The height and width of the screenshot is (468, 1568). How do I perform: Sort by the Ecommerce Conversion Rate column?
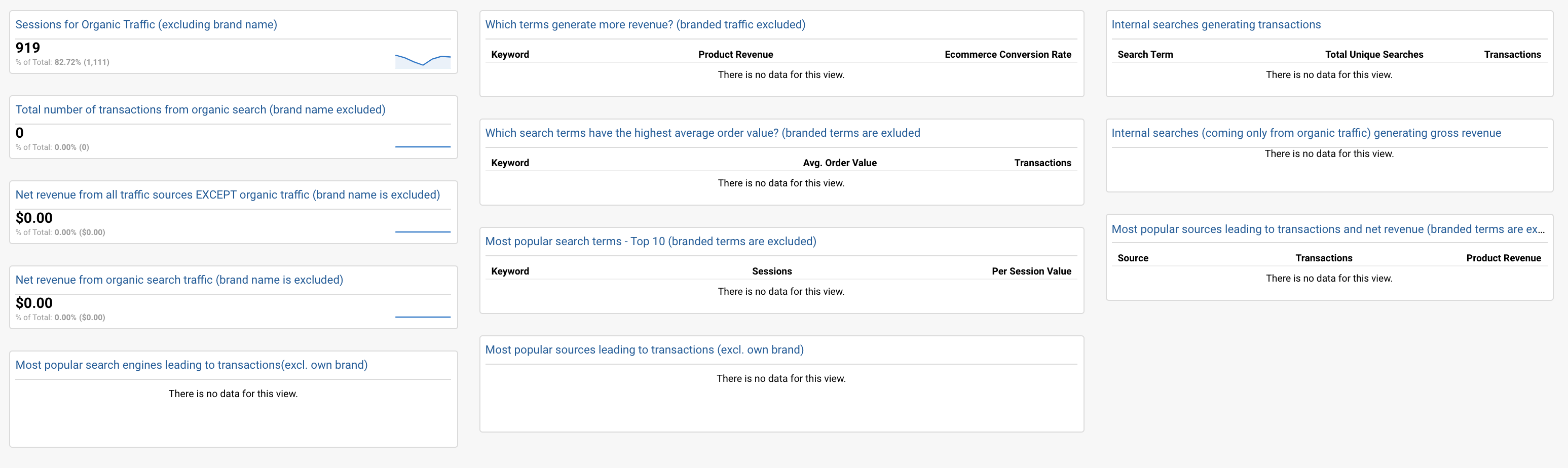(x=1008, y=54)
